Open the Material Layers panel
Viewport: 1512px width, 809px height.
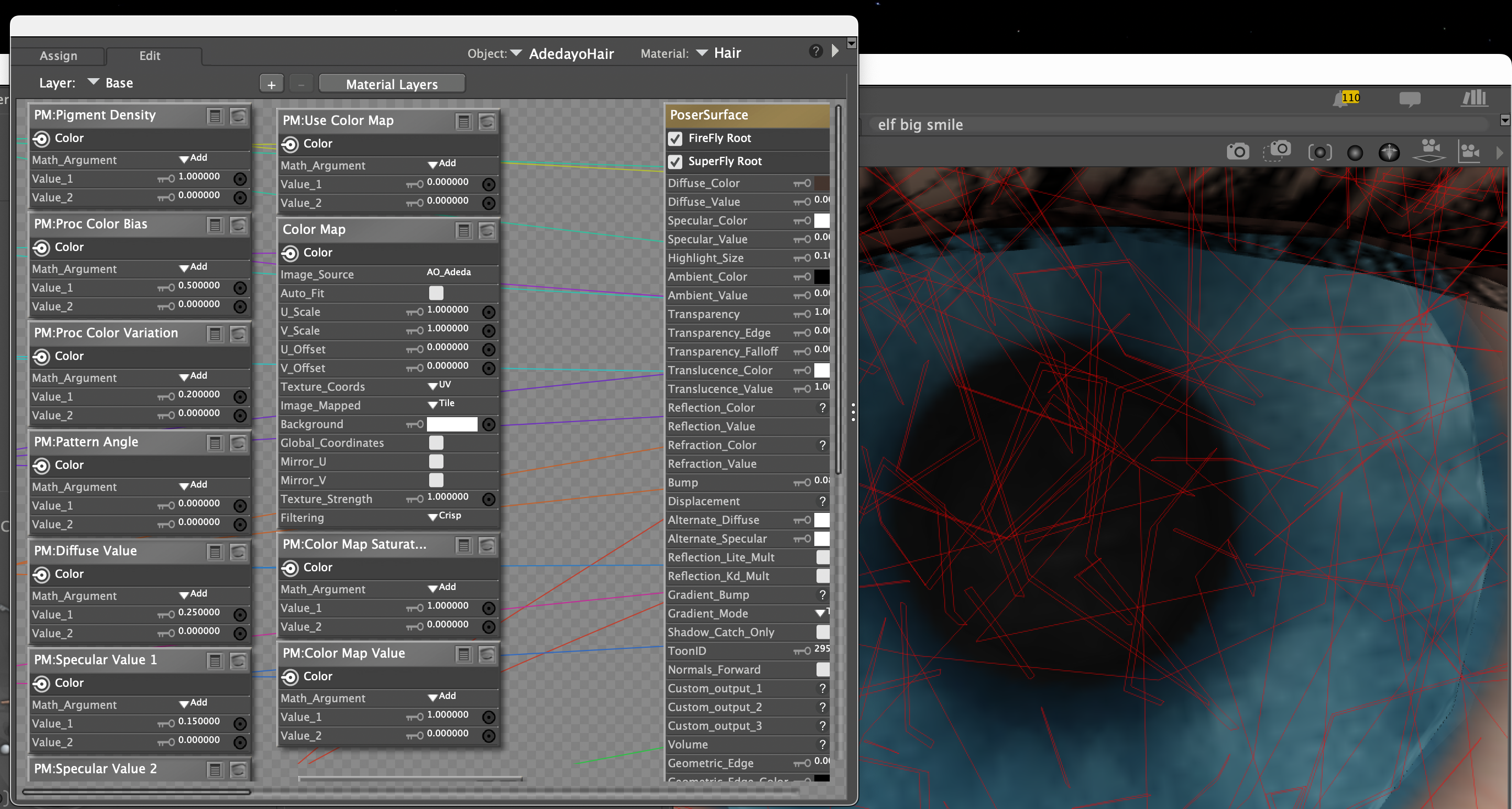(x=392, y=84)
